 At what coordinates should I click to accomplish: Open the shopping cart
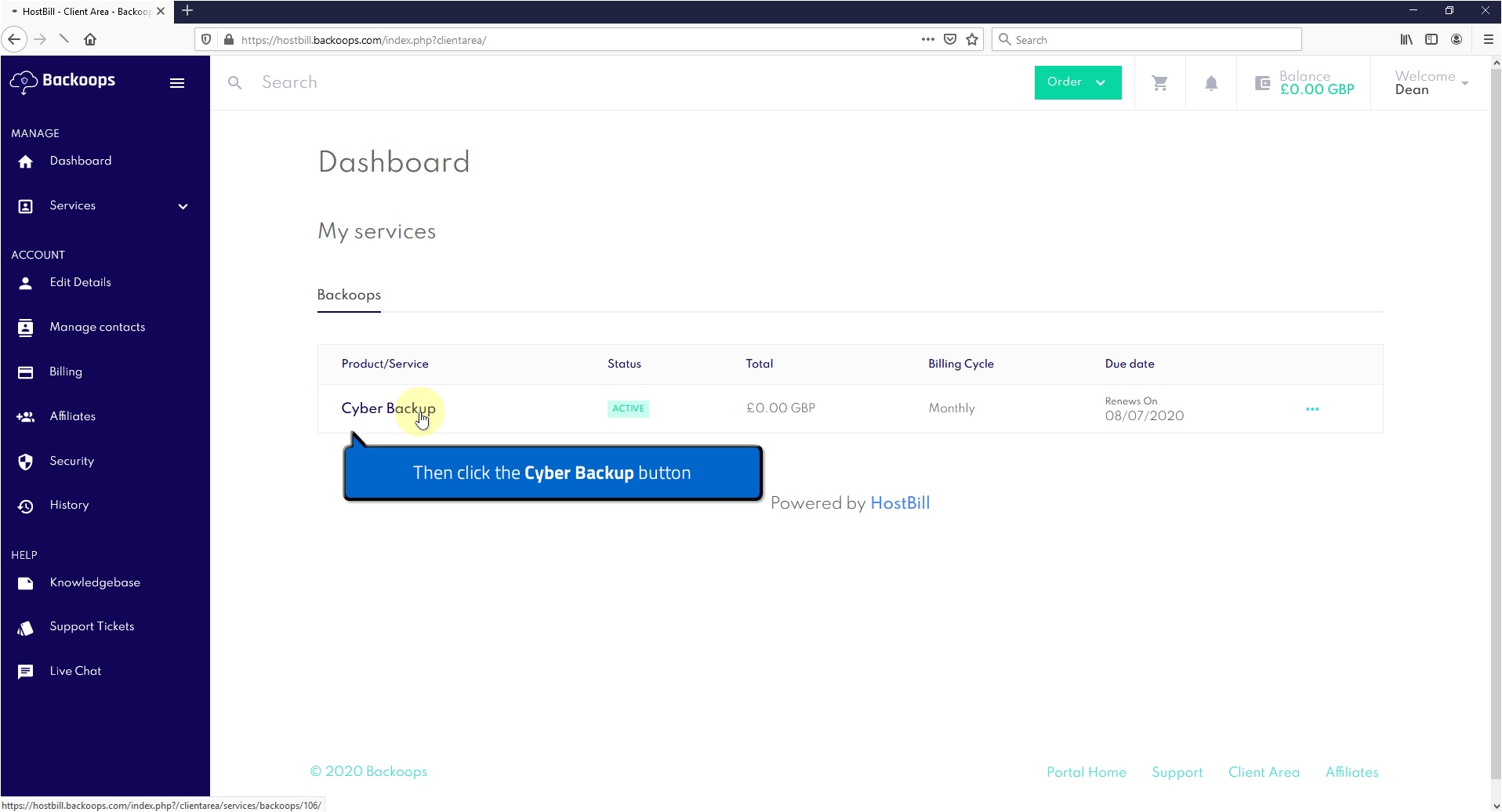tap(1160, 82)
